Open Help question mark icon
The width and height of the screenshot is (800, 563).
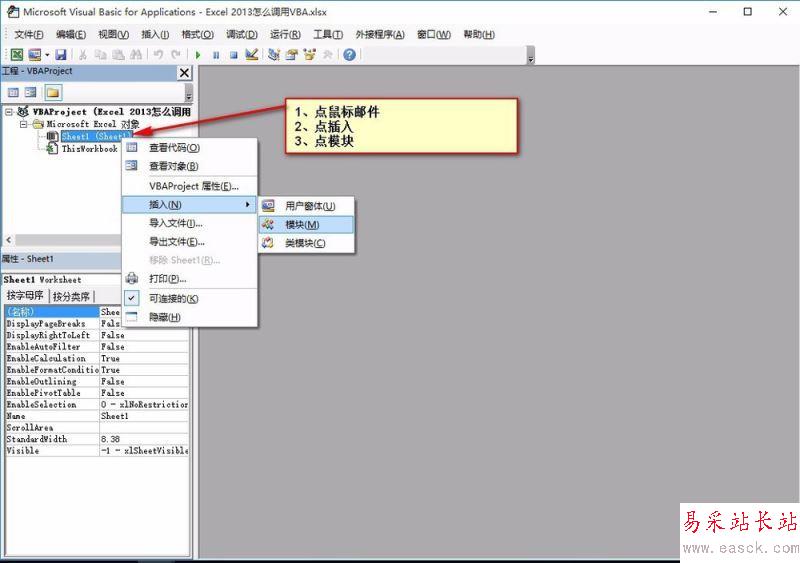pos(349,55)
